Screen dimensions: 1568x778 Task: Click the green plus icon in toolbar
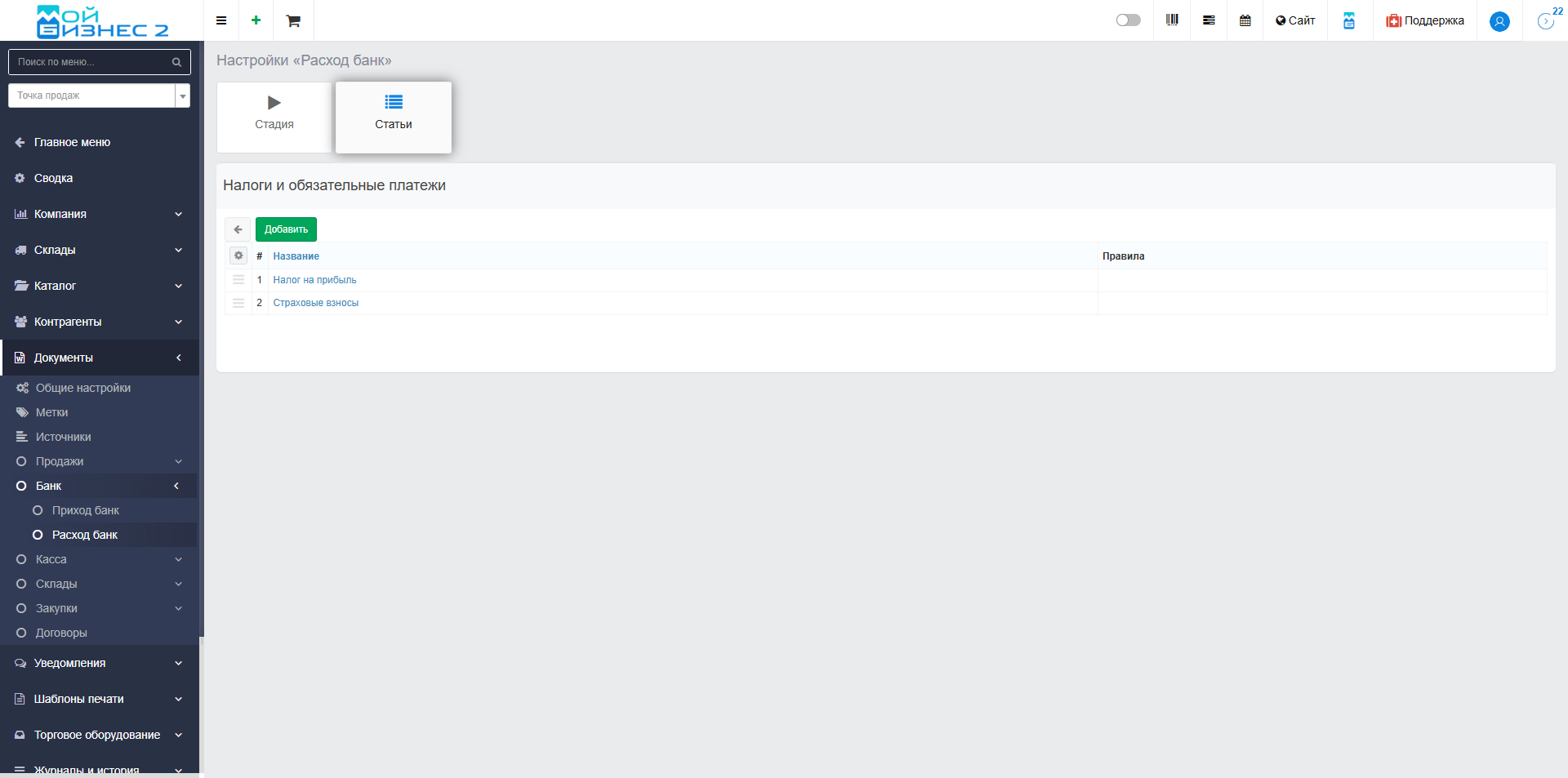click(256, 20)
